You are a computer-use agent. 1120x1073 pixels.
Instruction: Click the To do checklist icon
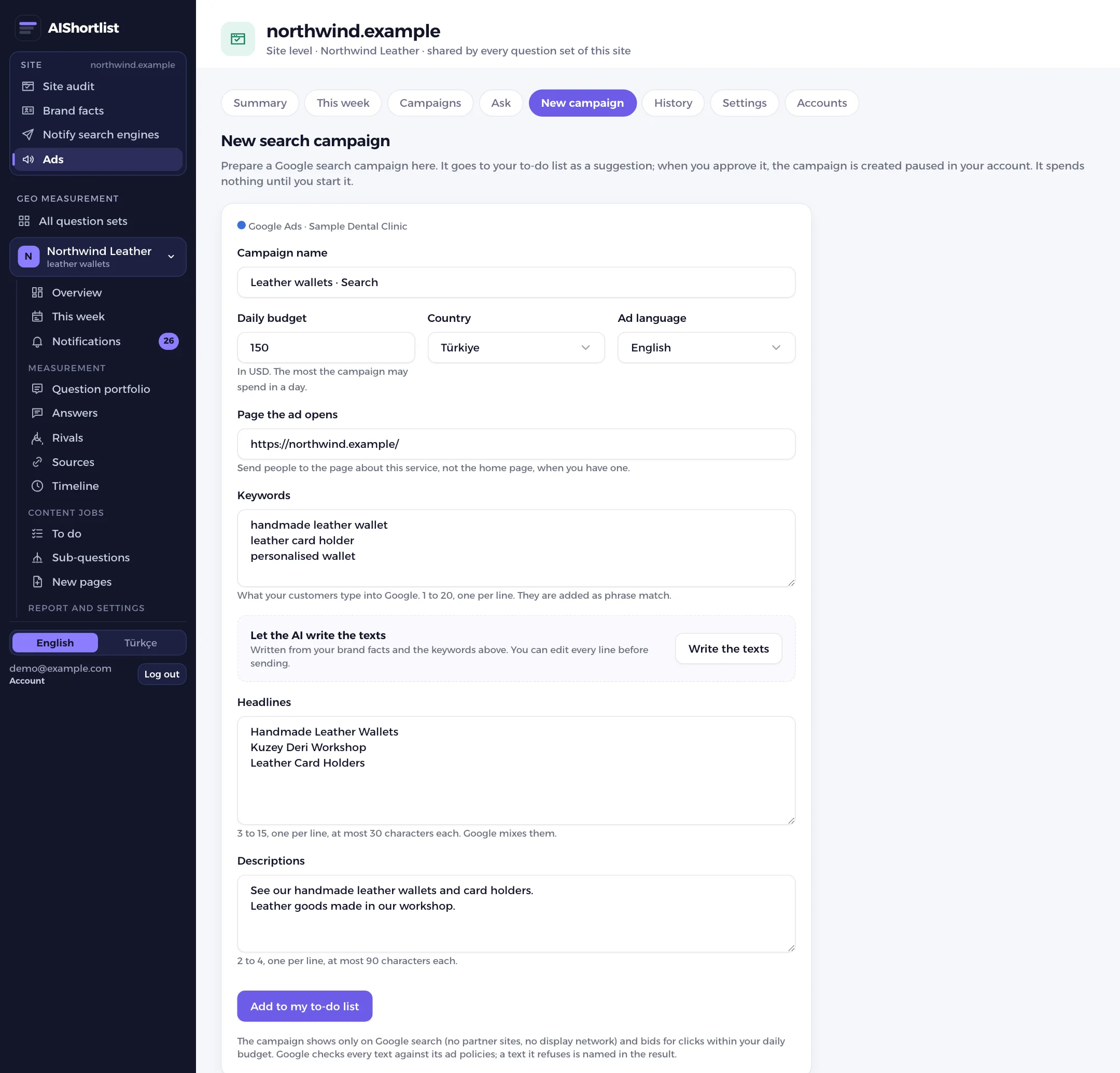tap(37, 533)
